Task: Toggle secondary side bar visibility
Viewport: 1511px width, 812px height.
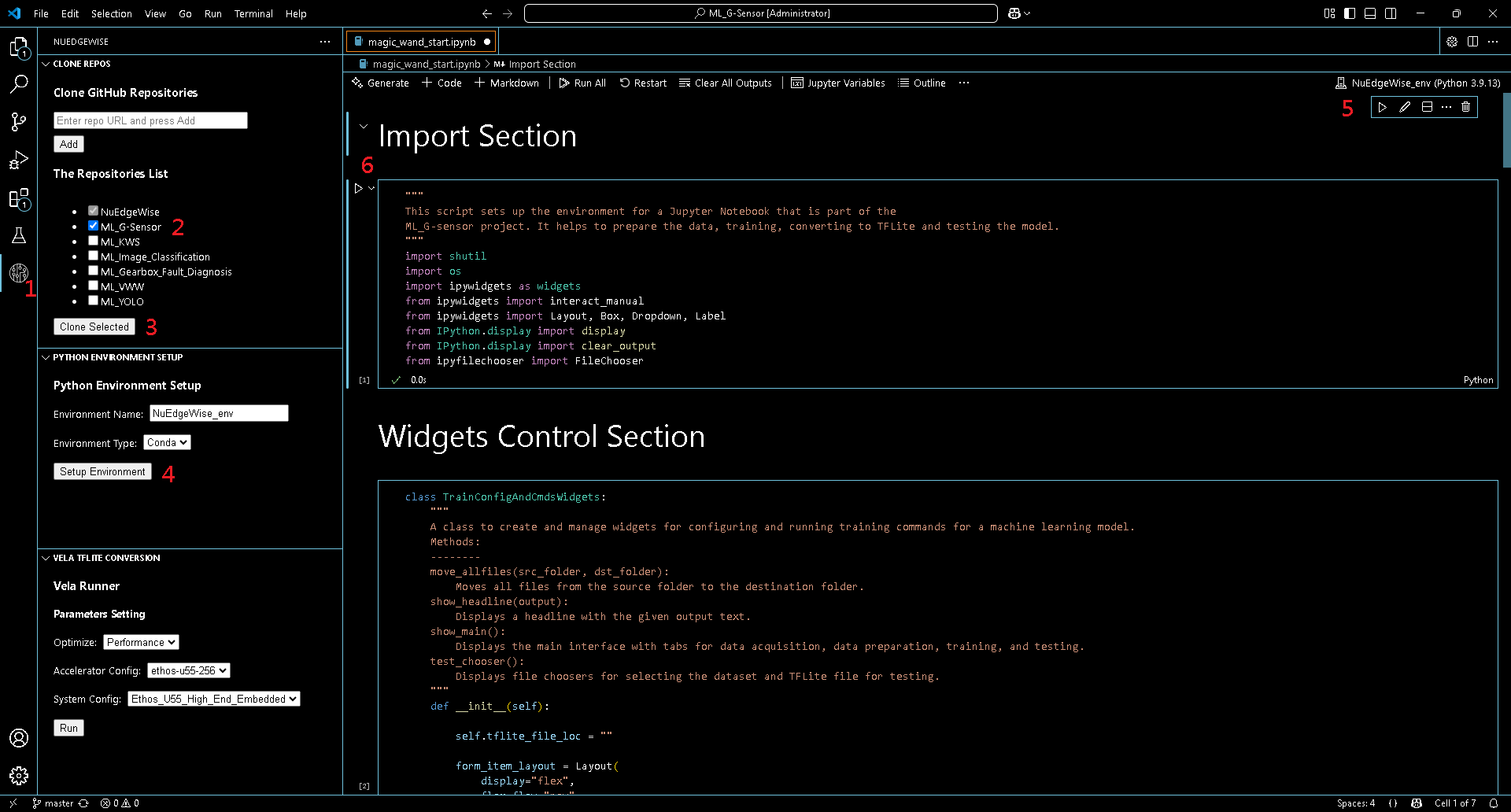Action: pos(1391,13)
